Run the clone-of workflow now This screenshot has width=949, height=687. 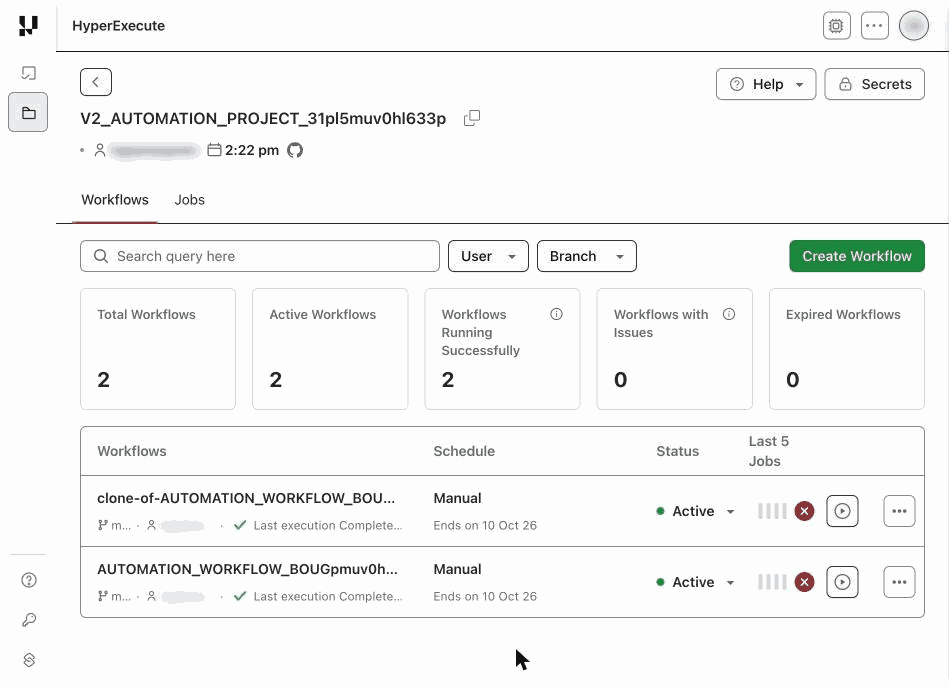[842, 511]
